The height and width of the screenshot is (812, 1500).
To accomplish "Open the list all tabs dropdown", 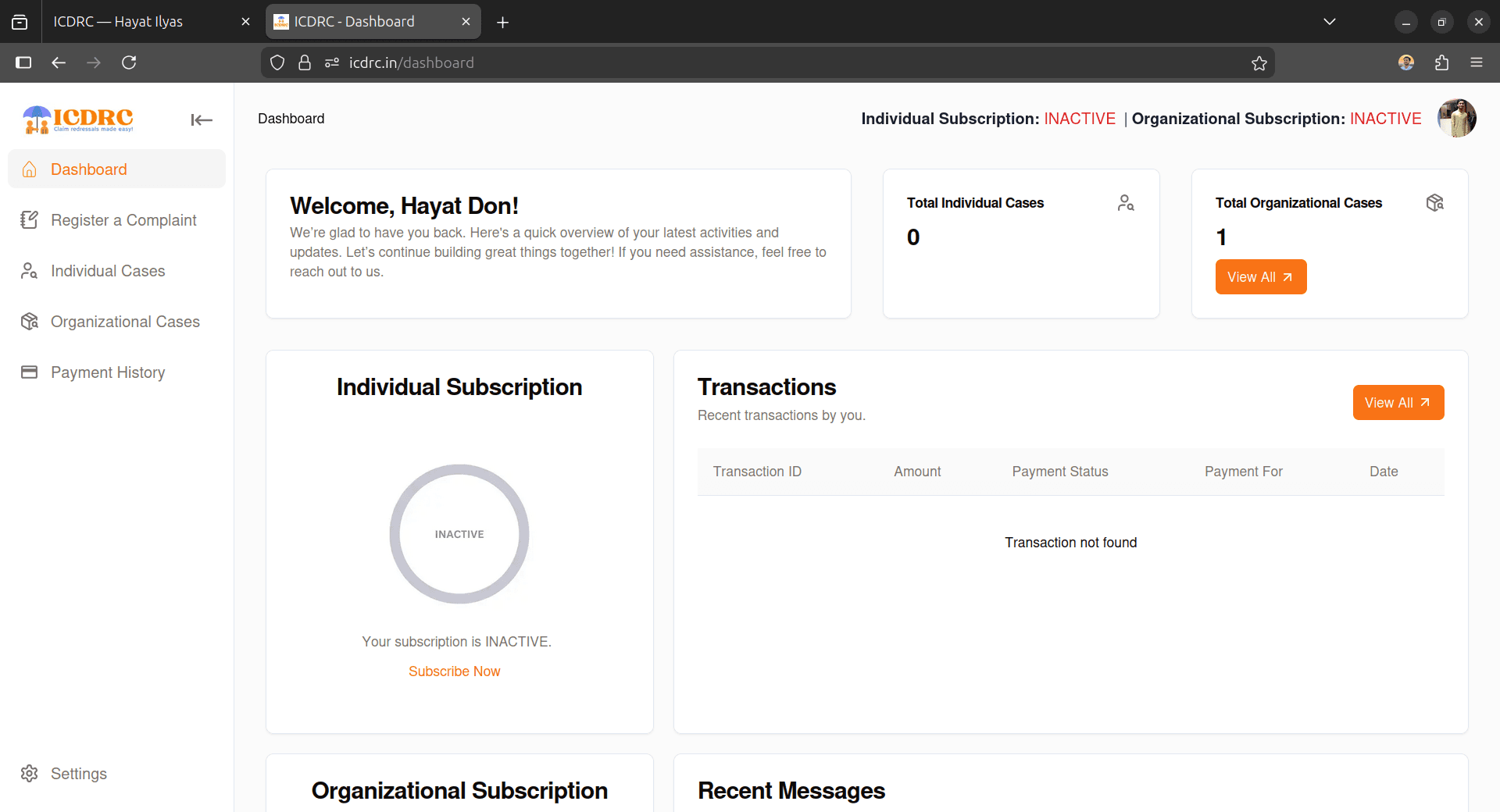I will (x=1330, y=22).
